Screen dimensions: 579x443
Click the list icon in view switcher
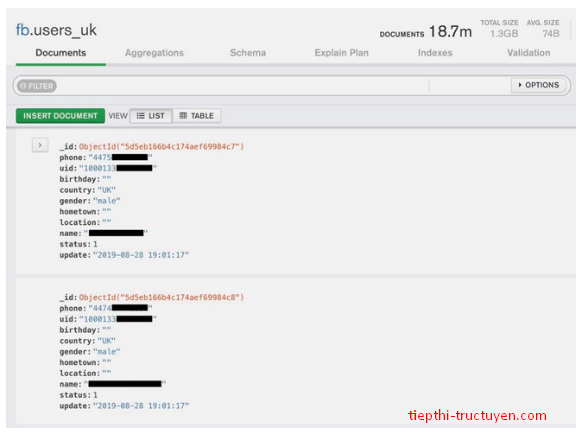tap(140, 116)
